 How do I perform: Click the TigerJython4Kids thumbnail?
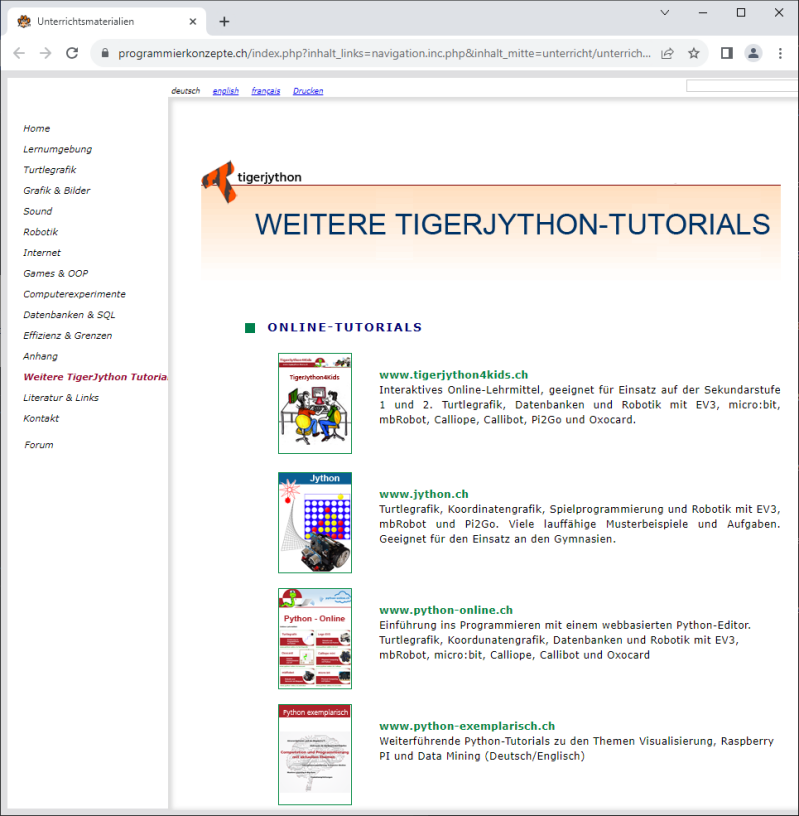coord(315,403)
